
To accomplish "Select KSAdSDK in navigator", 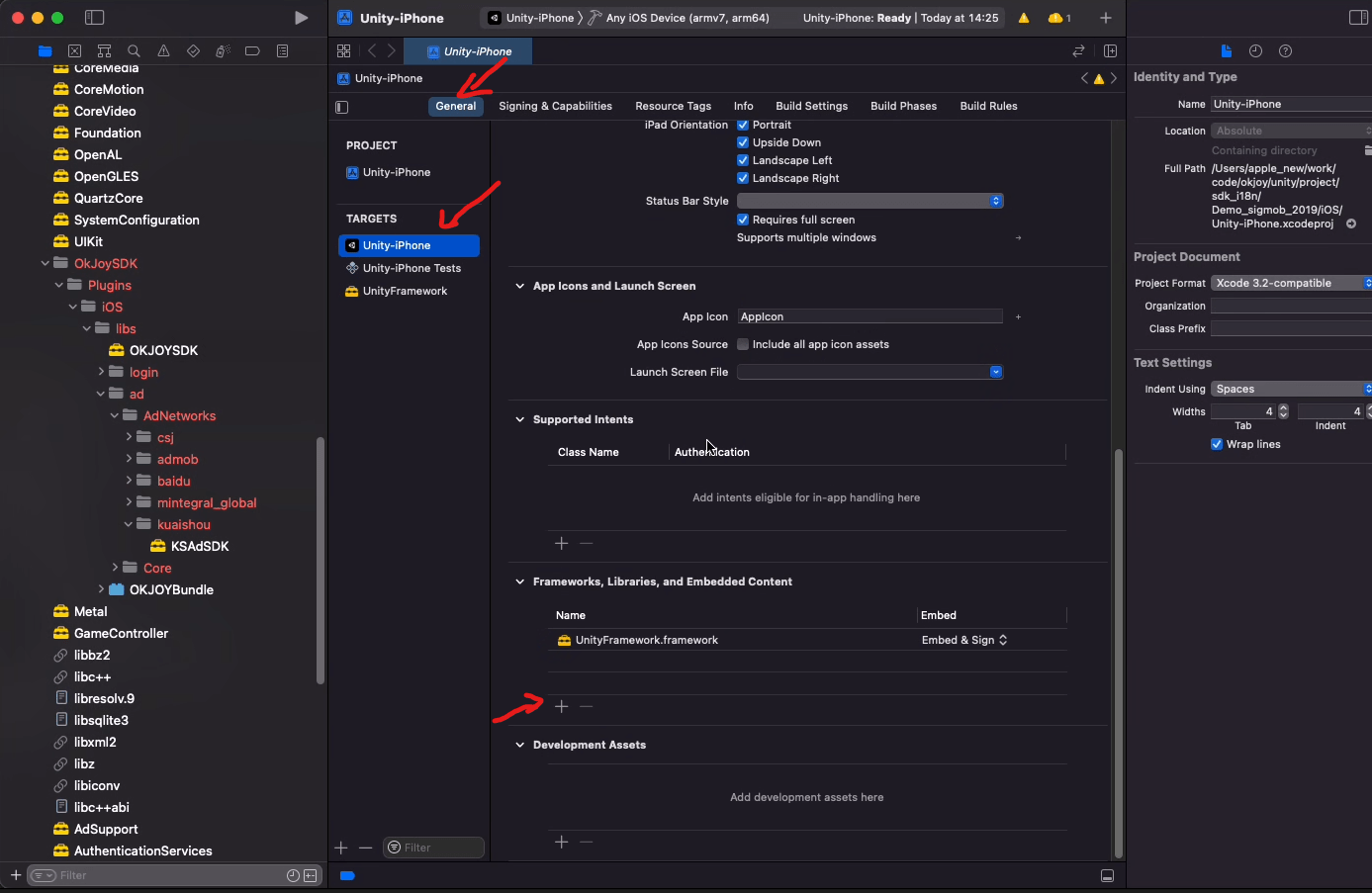I will click(x=199, y=546).
